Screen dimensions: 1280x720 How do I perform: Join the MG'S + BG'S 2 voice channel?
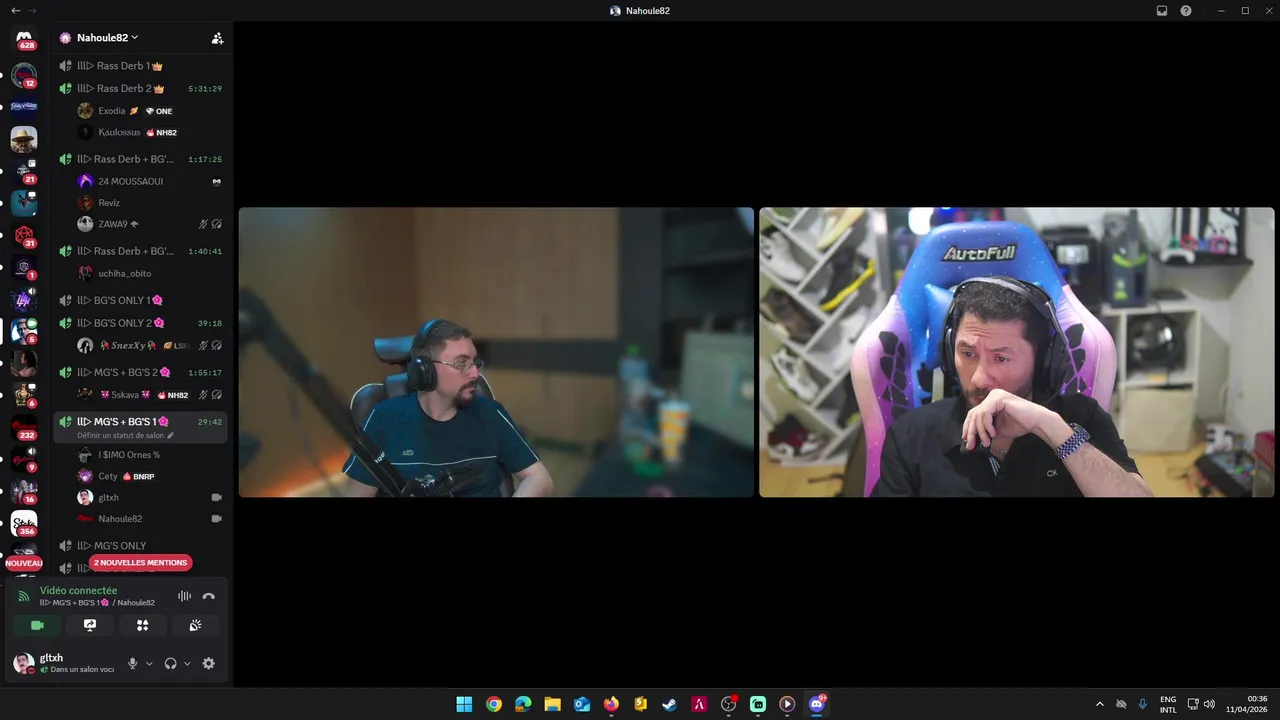pyautogui.click(x=140, y=372)
